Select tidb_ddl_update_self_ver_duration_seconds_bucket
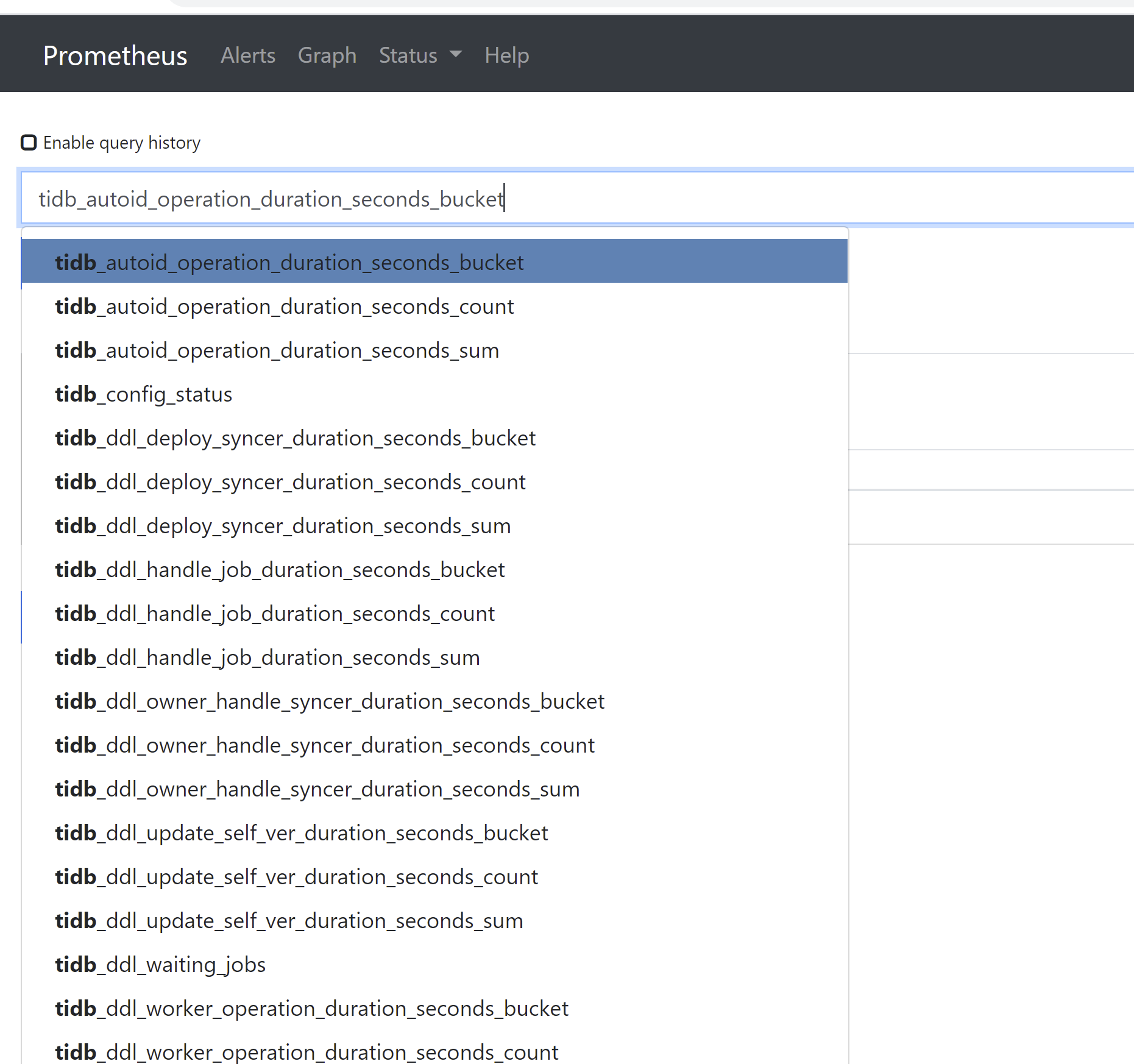1134x1064 pixels. click(434, 832)
